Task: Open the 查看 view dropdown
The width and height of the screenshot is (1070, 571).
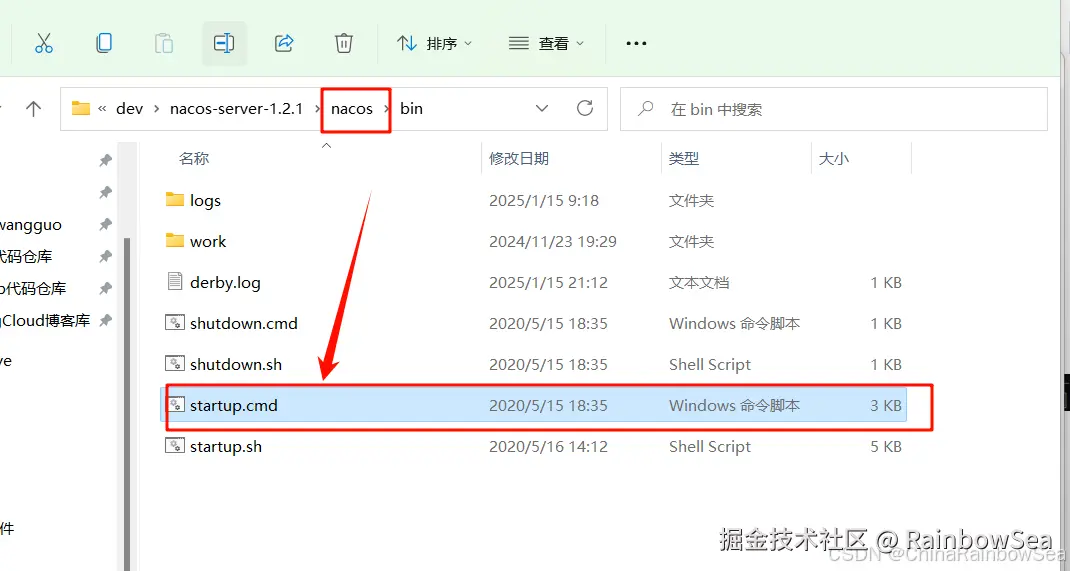Action: coord(547,44)
